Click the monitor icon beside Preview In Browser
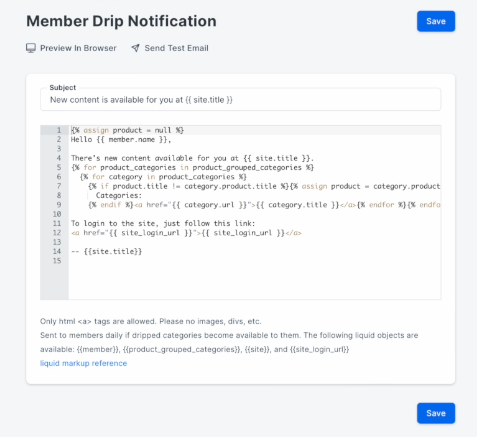 click(31, 48)
